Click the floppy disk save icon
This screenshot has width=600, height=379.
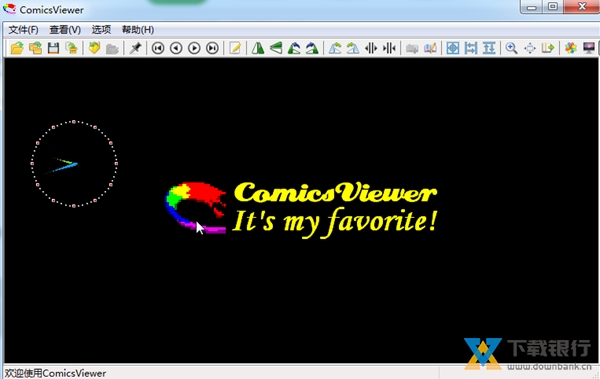pyautogui.click(x=53, y=48)
